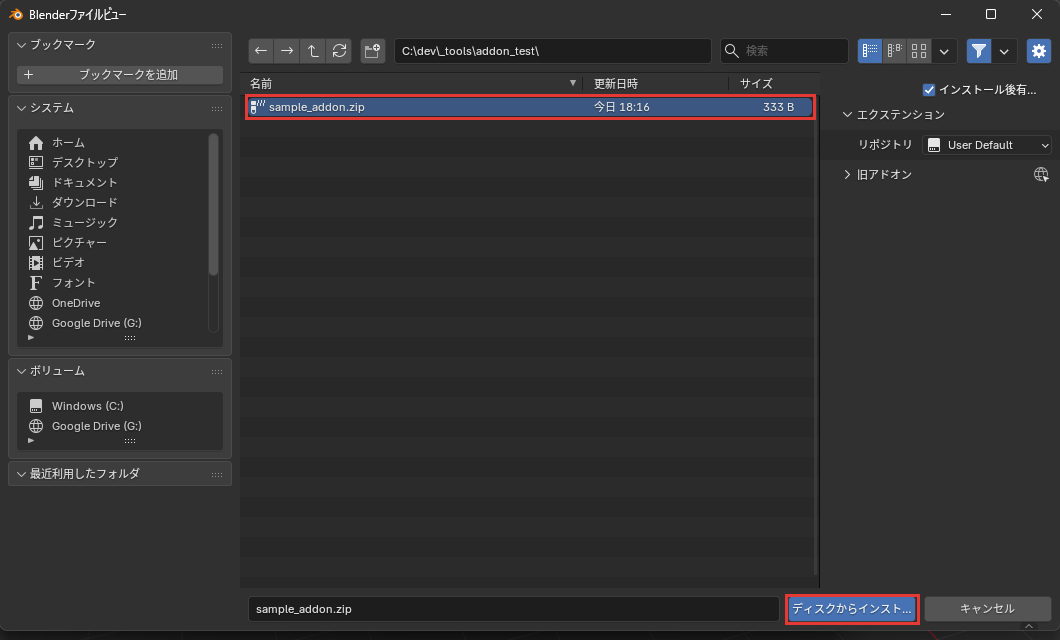Toggle the インストール後有... checkbox
The width and height of the screenshot is (1060, 640).
[x=929, y=90]
